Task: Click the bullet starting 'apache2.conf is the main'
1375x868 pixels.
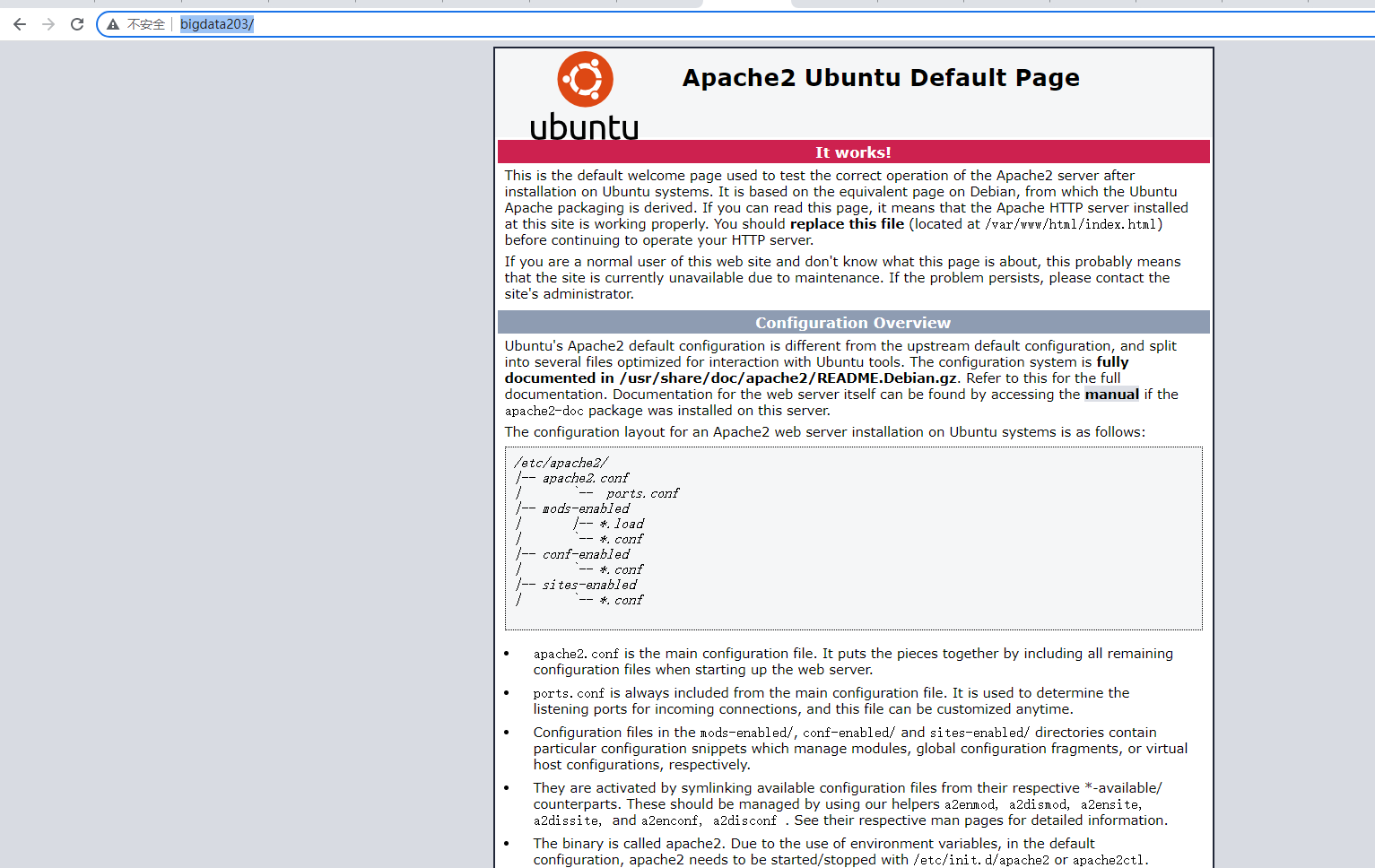Action: point(853,662)
